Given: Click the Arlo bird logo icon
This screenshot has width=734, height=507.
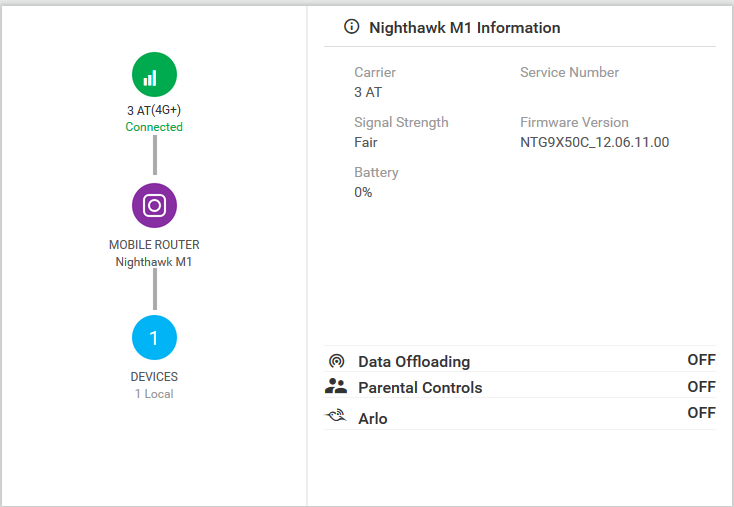Looking at the screenshot, I should (x=336, y=415).
